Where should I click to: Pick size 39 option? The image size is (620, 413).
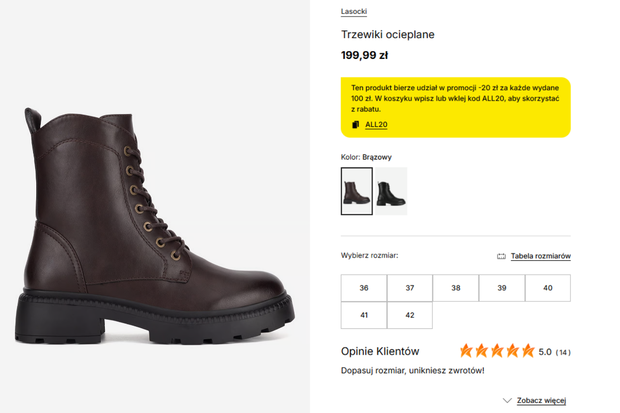click(x=502, y=288)
